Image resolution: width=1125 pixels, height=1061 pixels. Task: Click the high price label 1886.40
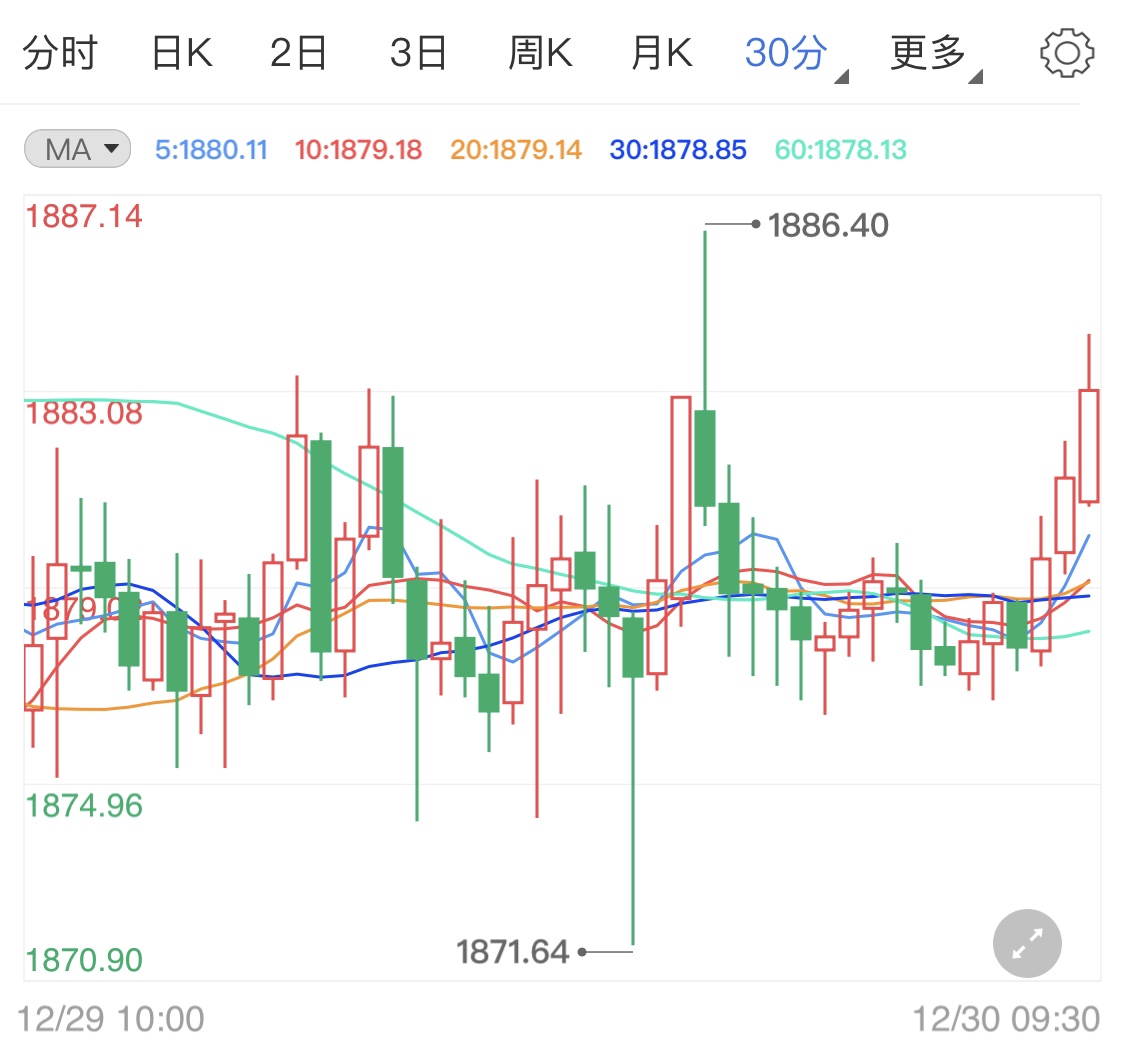point(828,225)
